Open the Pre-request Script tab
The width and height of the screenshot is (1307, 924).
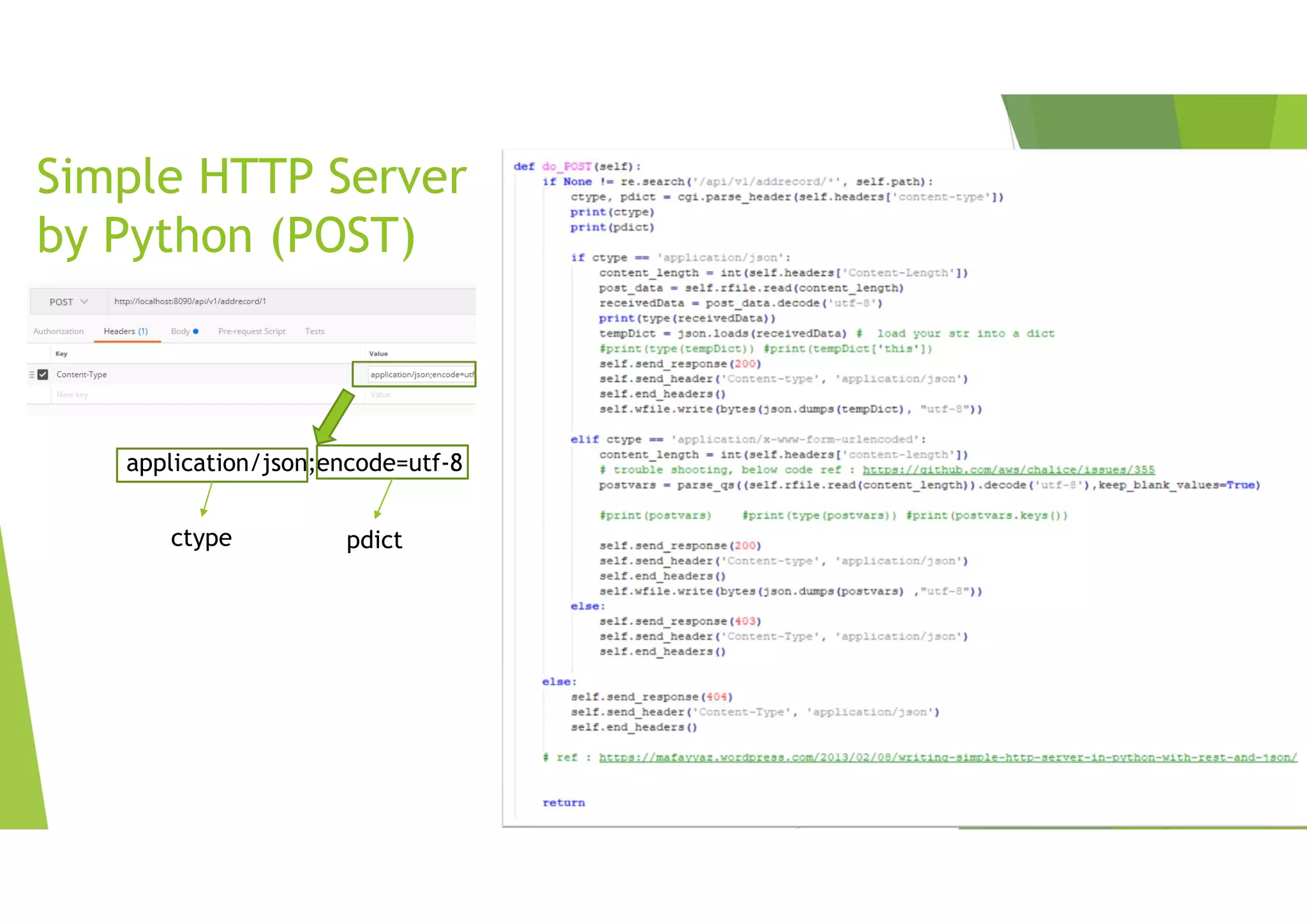pyautogui.click(x=251, y=331)
